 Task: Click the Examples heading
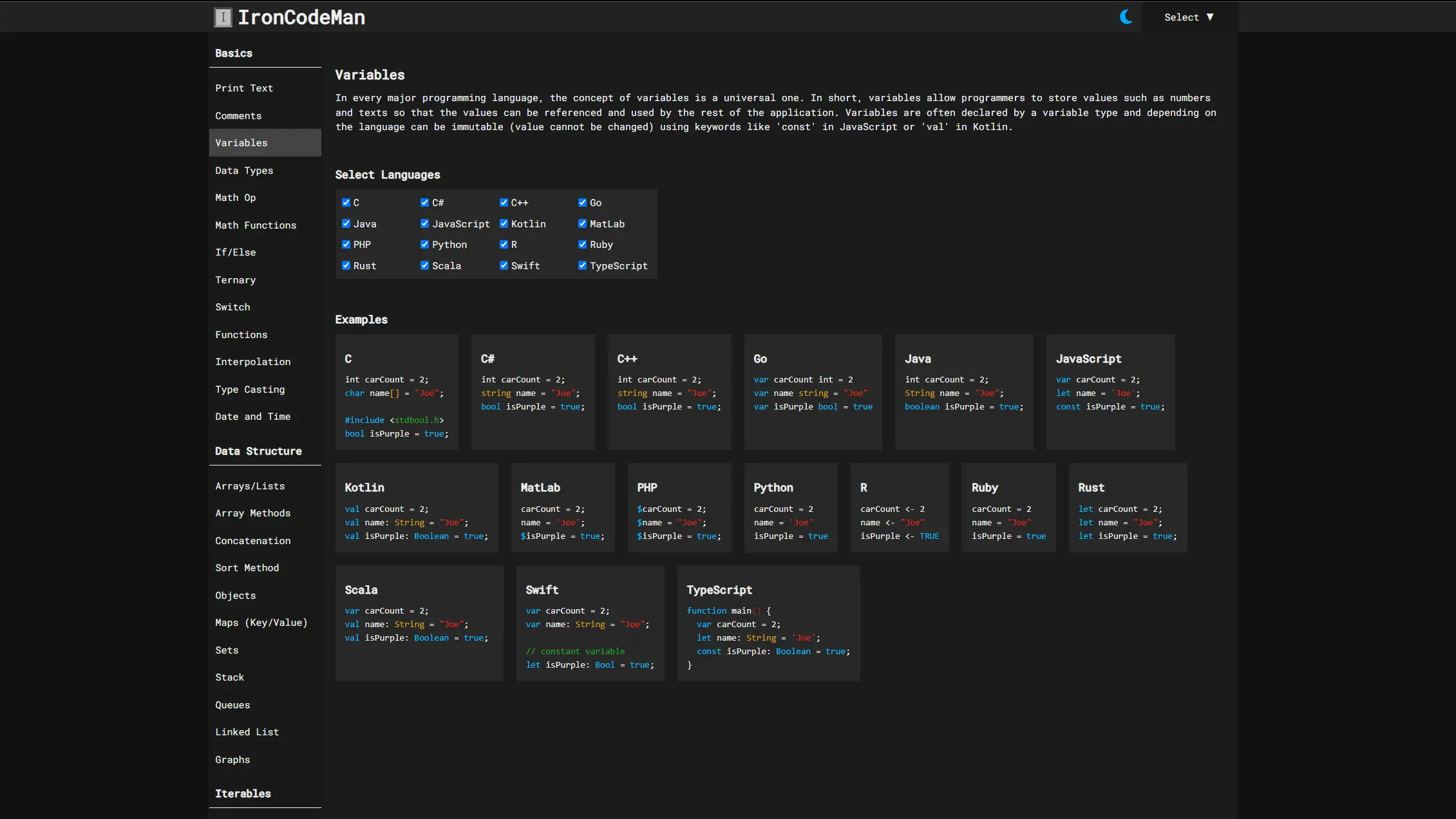point(361,320)
